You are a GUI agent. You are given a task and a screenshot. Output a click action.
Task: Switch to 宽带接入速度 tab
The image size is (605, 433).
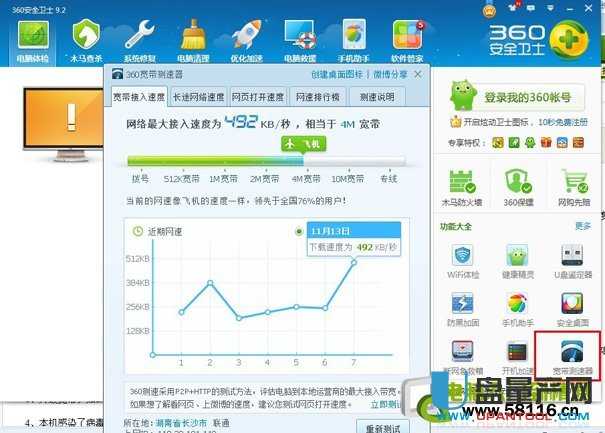139,97
